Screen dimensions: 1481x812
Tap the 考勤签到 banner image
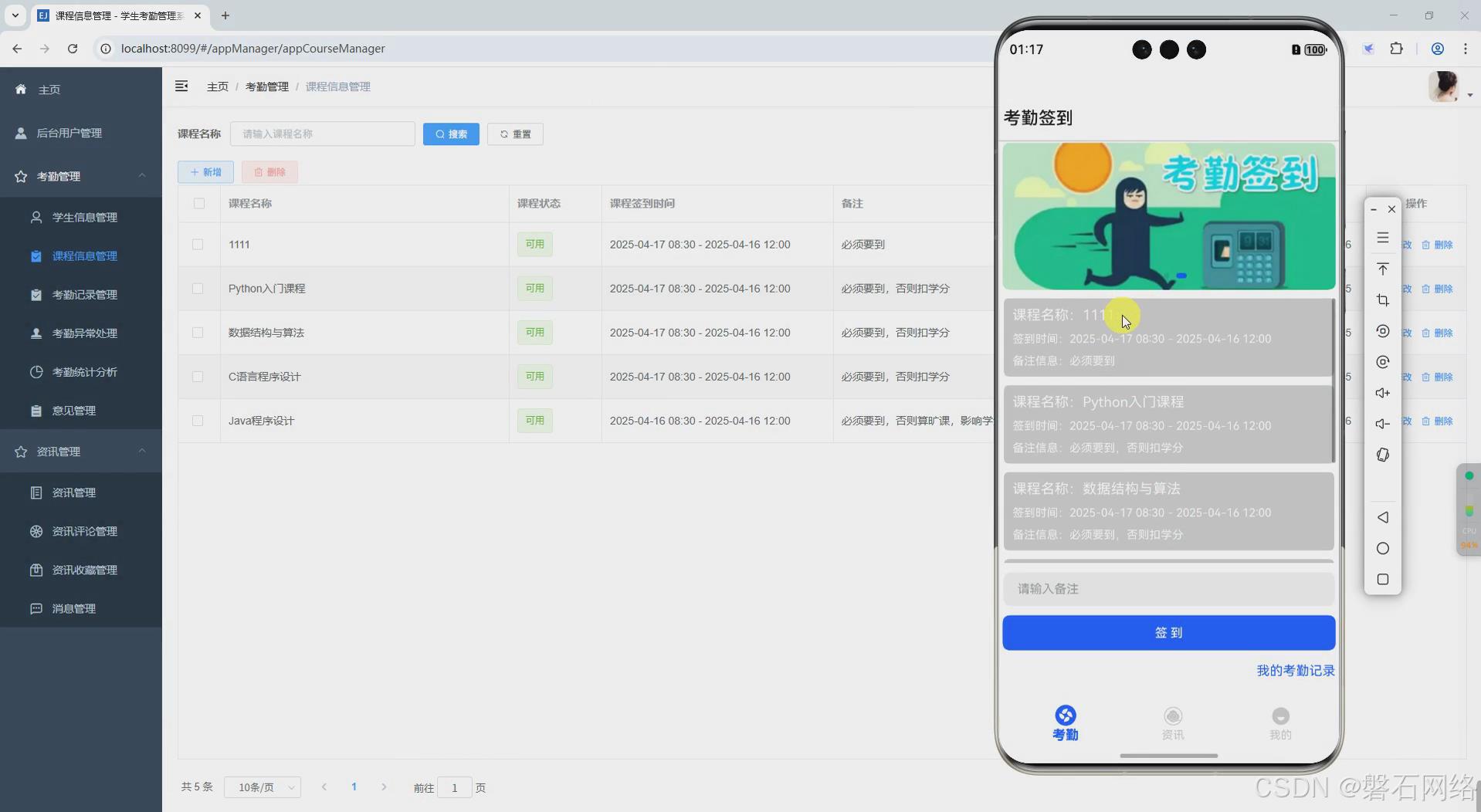pyautogui.click(x=1168, y=216)
